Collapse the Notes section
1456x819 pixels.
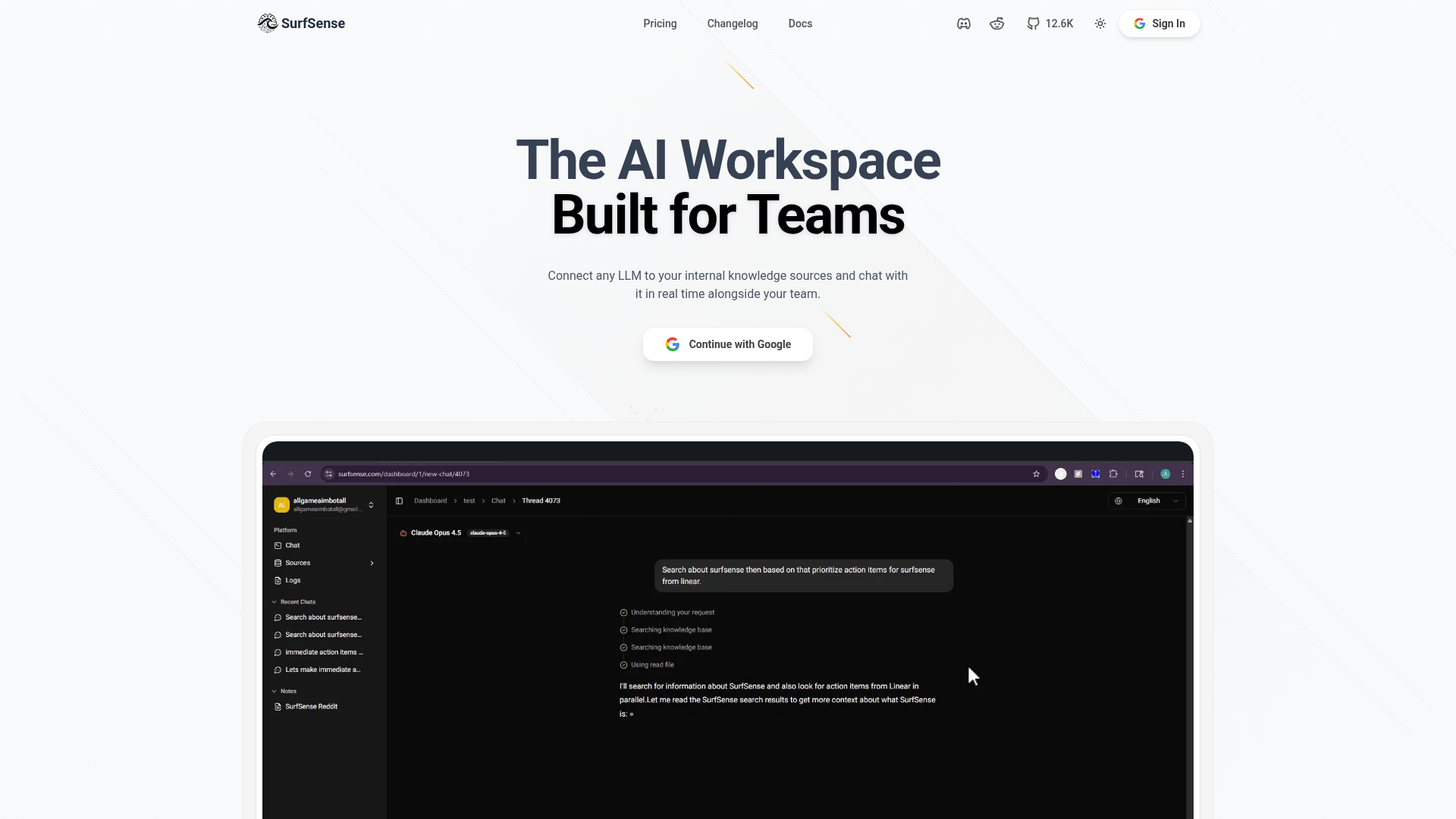[x=284, y=692]
